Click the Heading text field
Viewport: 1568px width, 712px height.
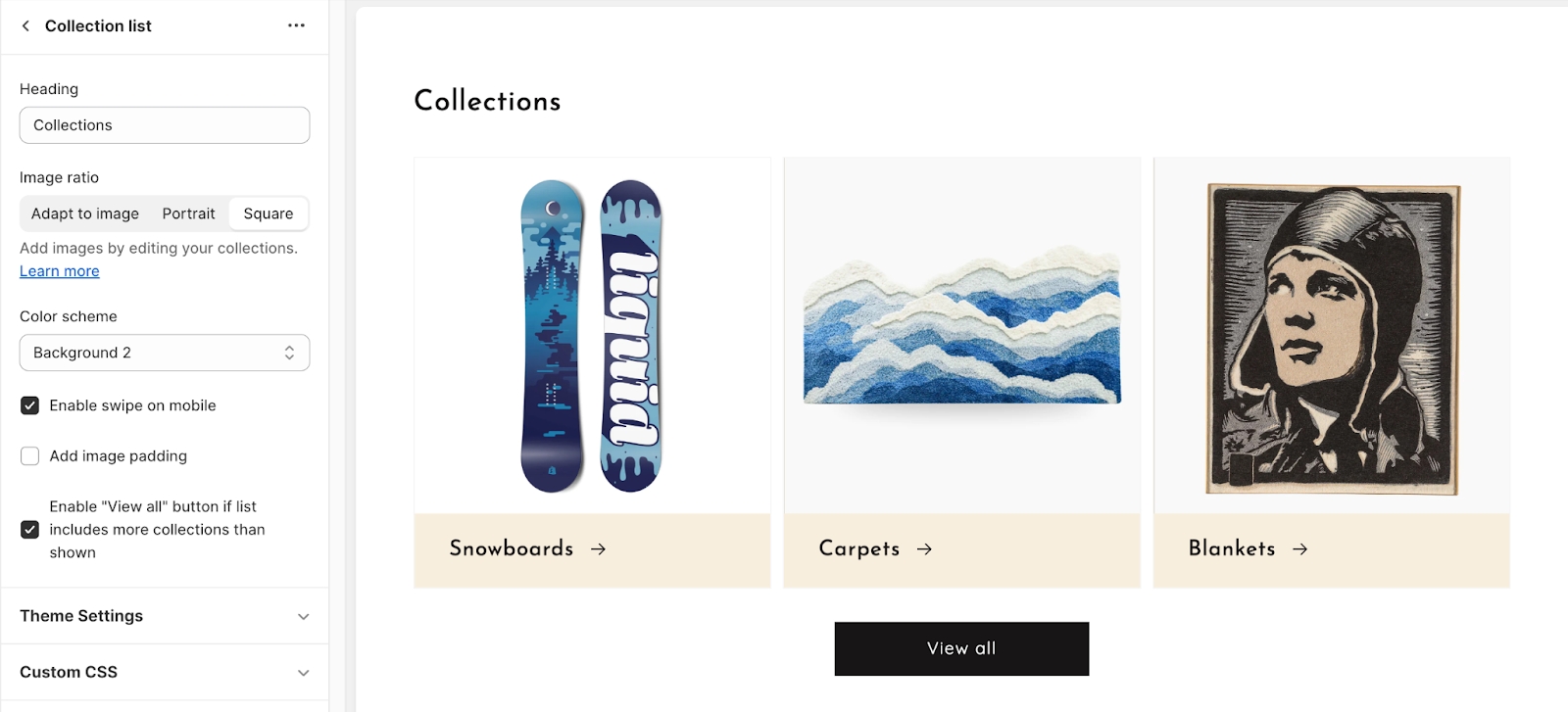(165, 125)
